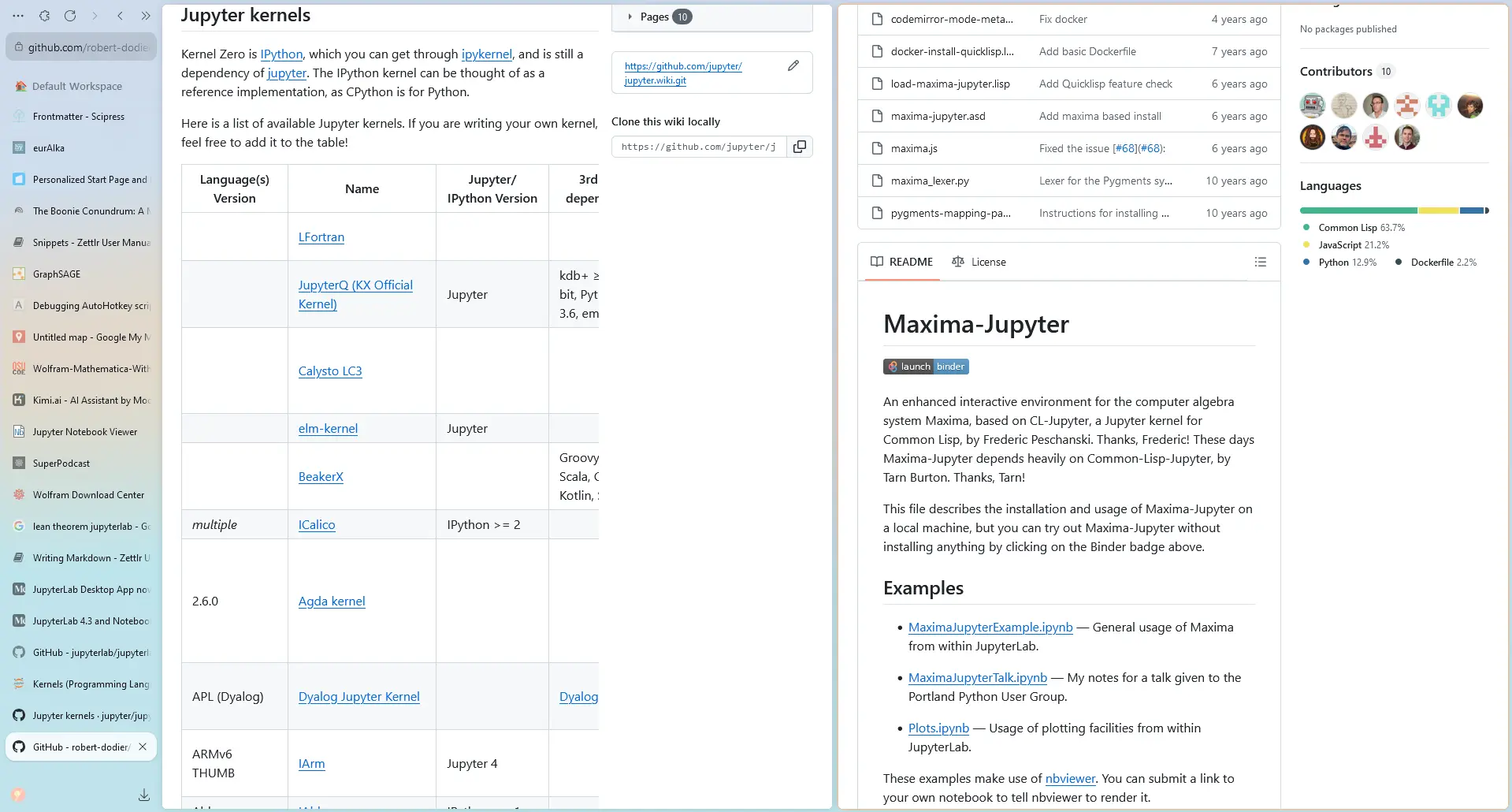Open the LFortran kernel link
This screenshot has height=812, width=1512.
321,237
